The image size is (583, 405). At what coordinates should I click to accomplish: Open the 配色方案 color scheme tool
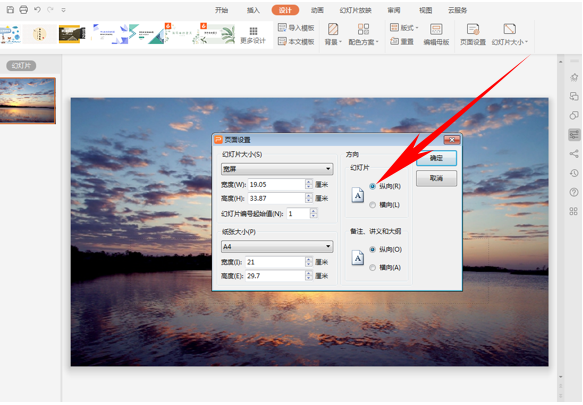[x=363, y=34]
